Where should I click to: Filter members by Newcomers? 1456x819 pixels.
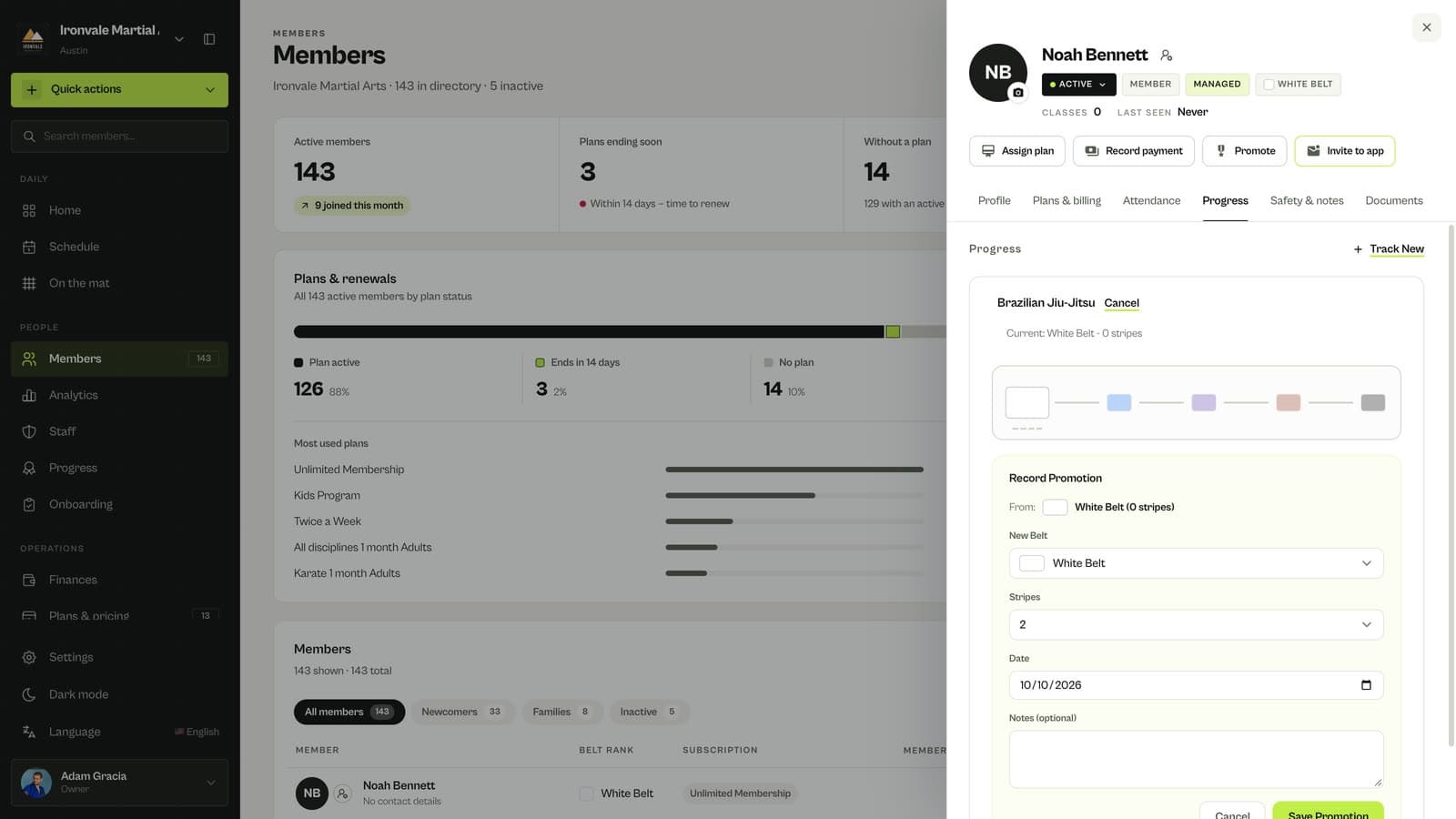tap(462, 712)
